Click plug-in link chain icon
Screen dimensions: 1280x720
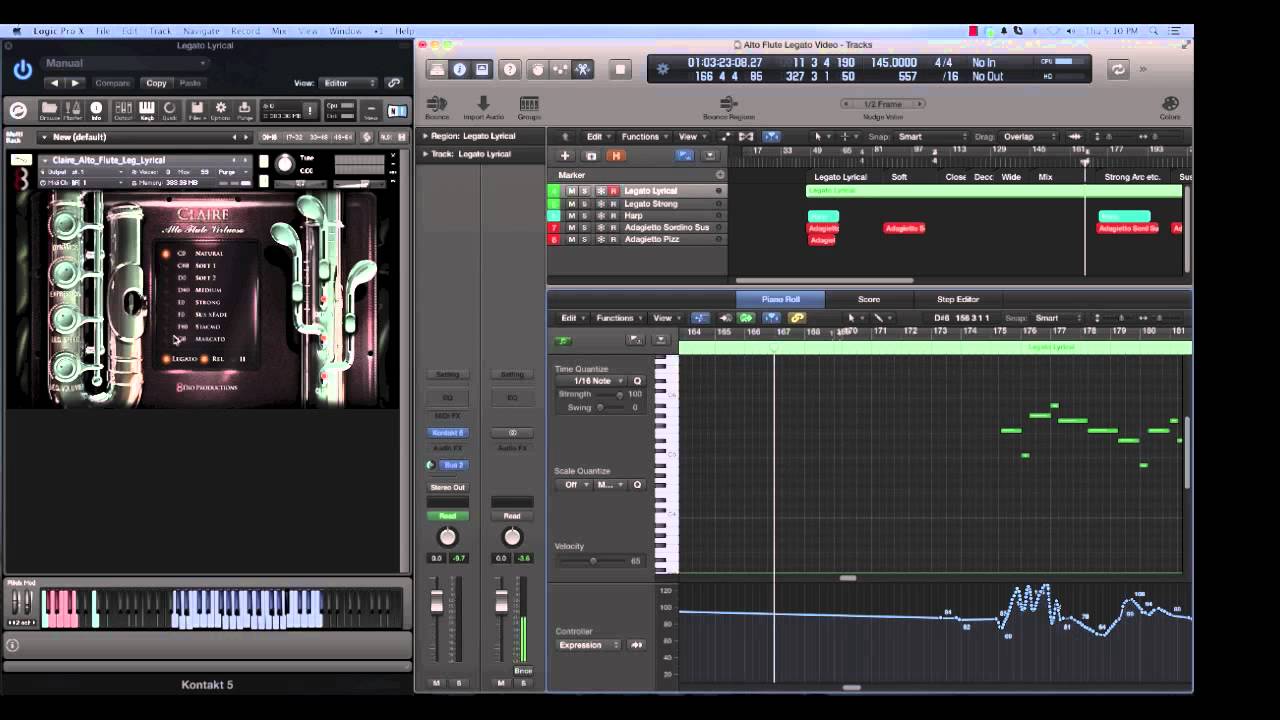click(x=394, y=83)
